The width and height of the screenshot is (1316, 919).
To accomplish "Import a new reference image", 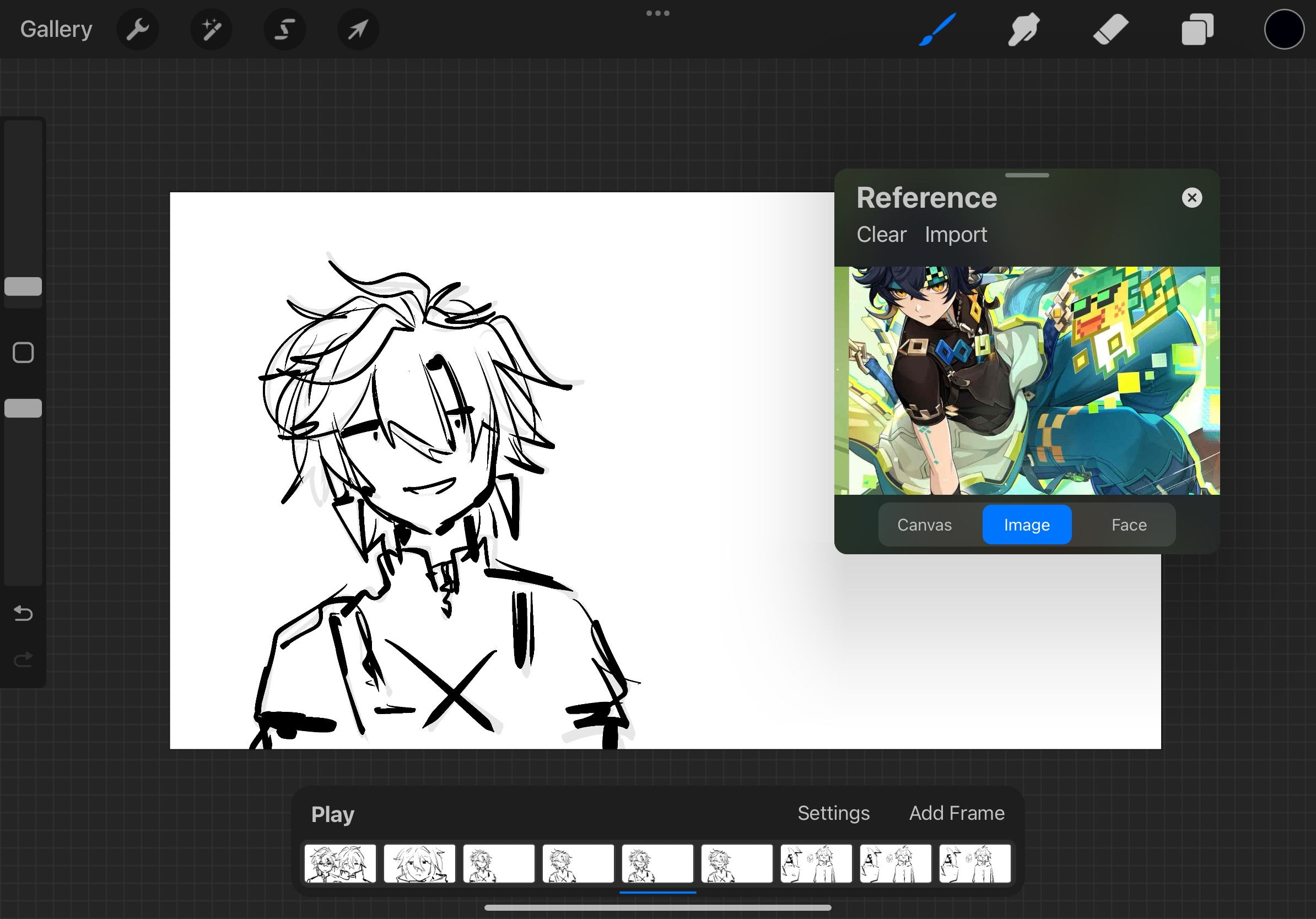I will (956, 234).
